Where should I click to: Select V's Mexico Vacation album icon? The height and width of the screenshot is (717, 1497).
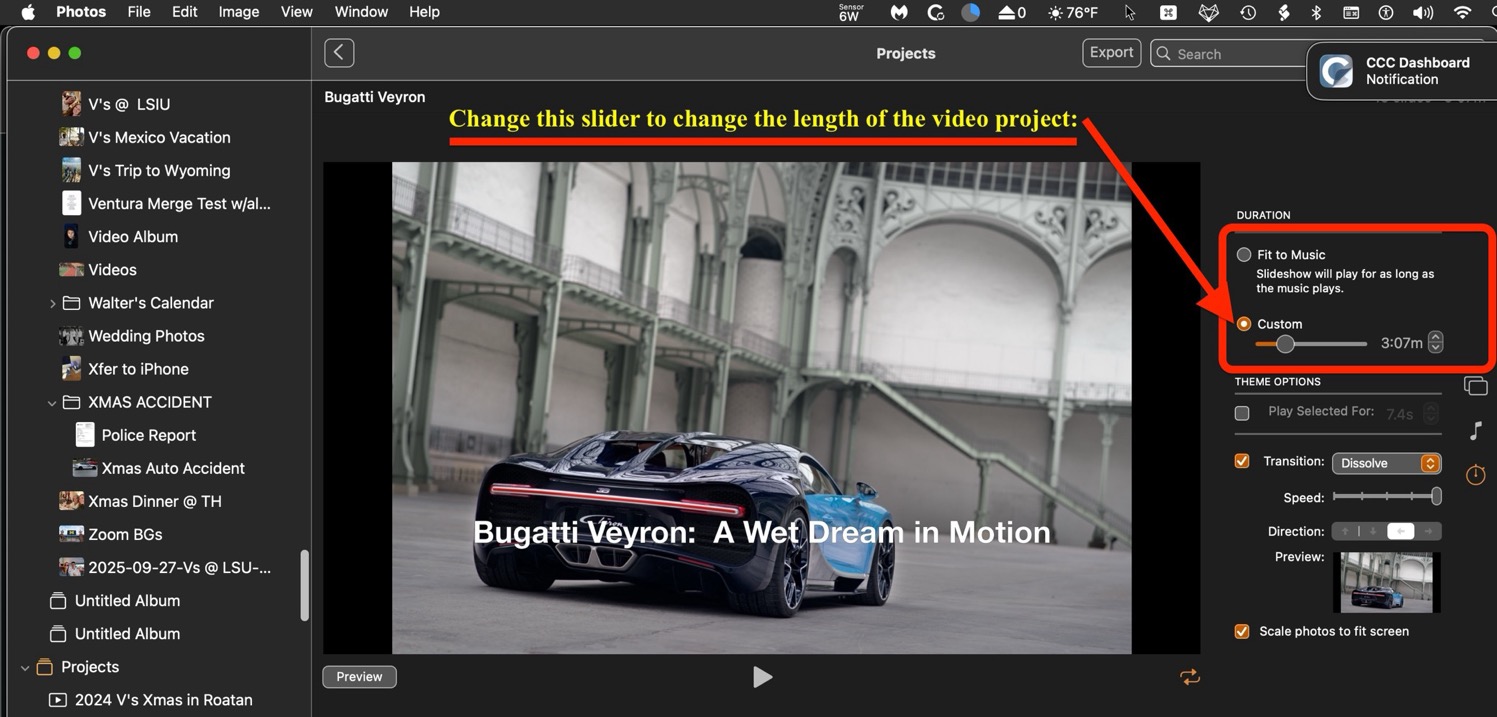click(x=71, y=137)
